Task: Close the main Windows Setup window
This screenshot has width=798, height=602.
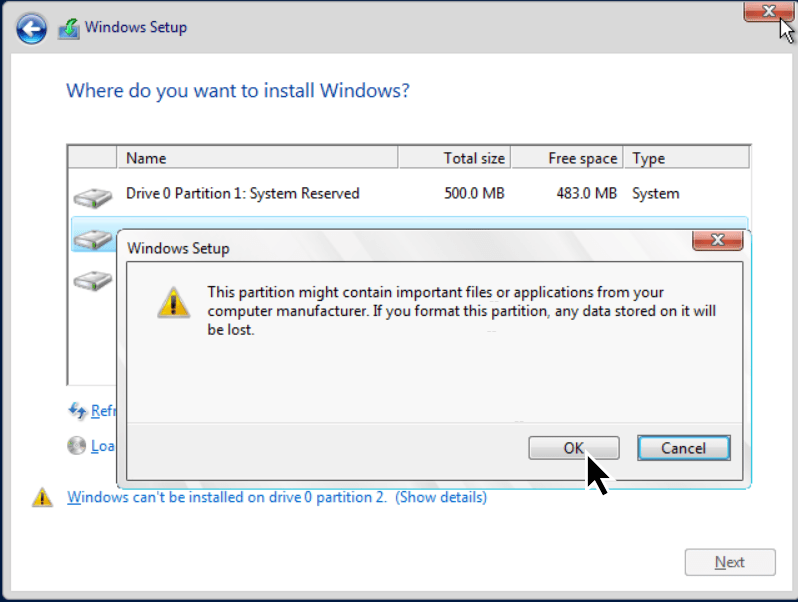Action: pyautogui.click(x=768, y=11)
